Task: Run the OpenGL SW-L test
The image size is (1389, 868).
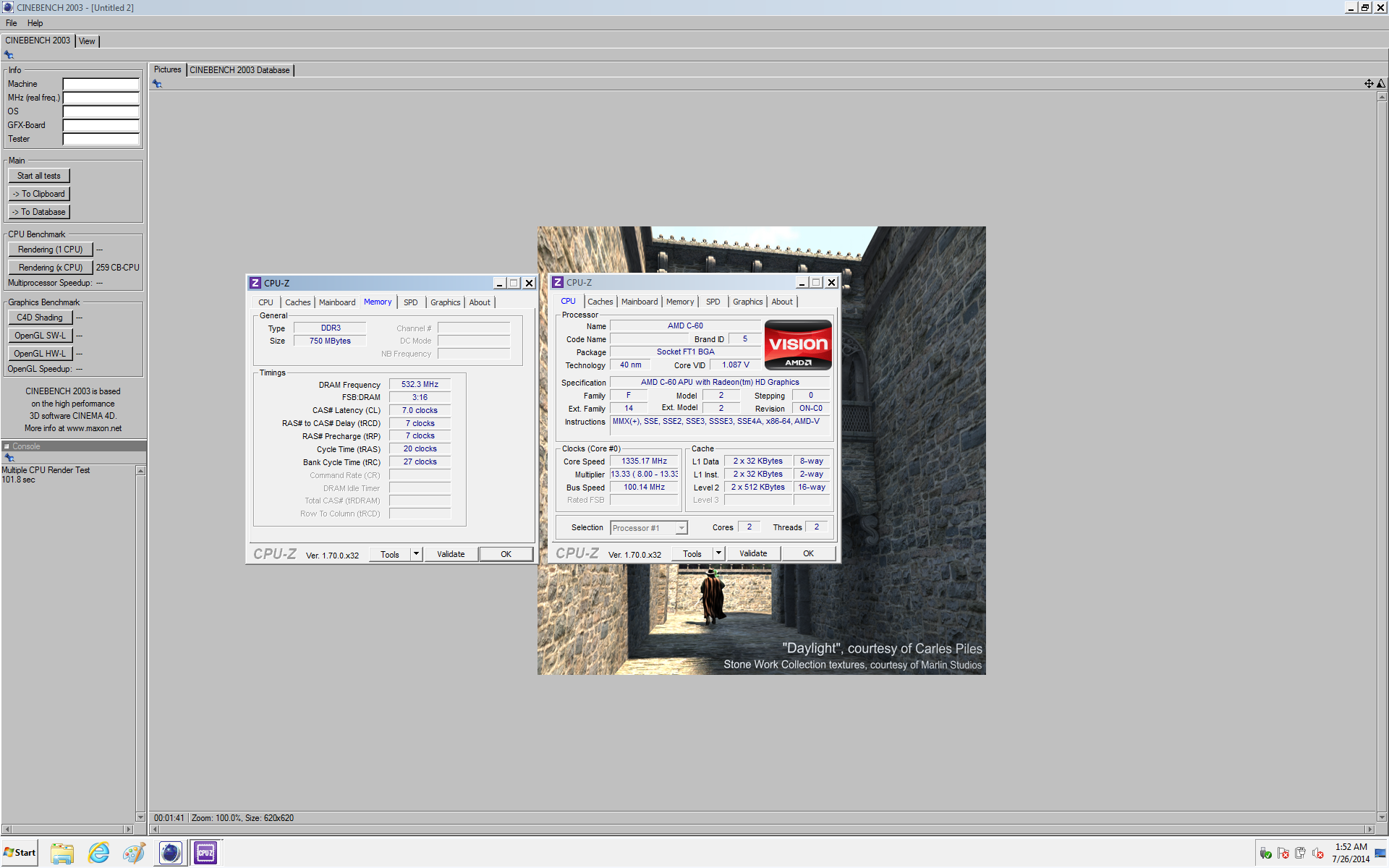Action: point(41,336)
